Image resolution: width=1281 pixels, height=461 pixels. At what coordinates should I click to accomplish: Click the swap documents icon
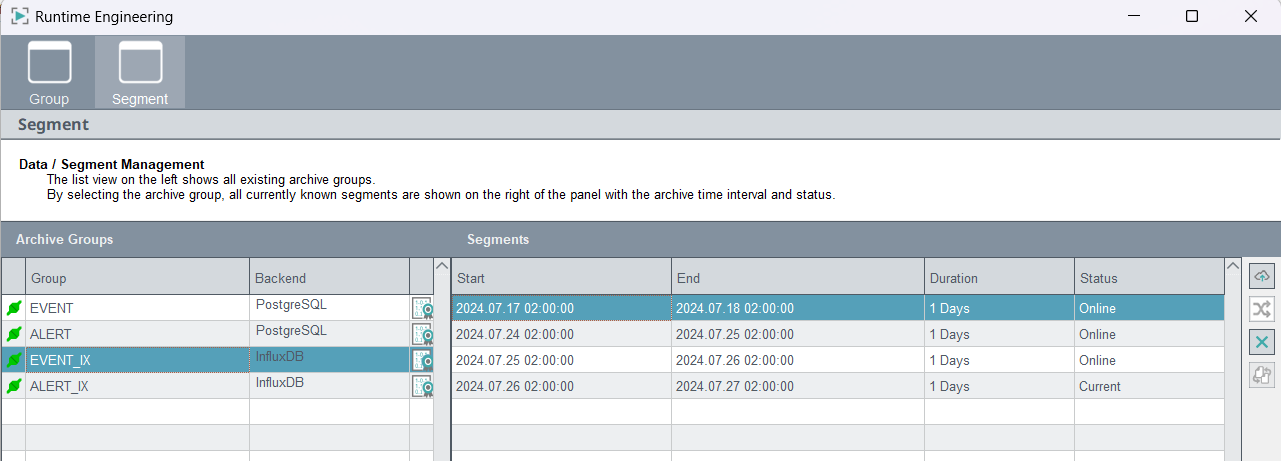click(1262, 376)
